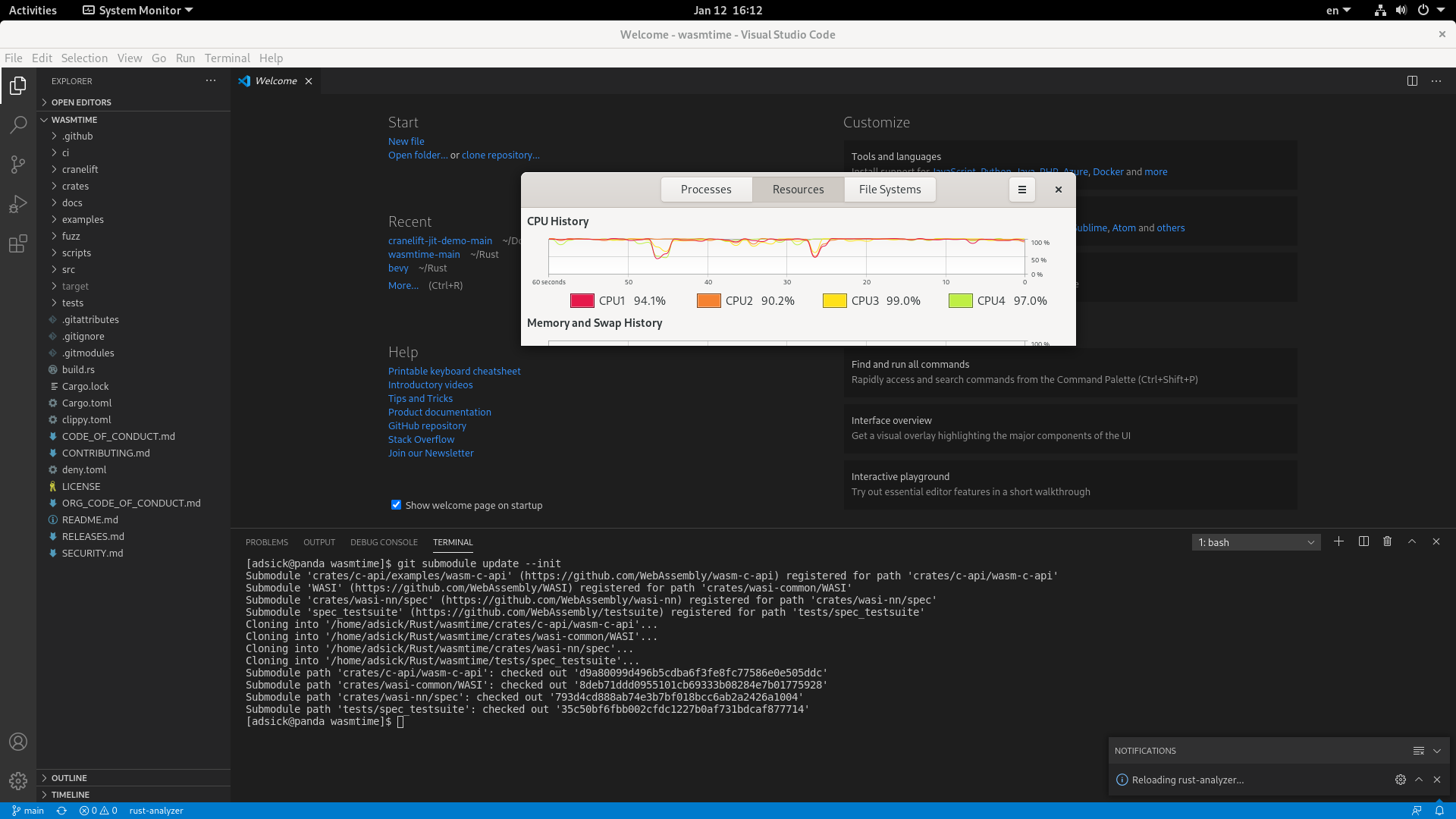Kill terminal with trash icon

[1387, 541]
